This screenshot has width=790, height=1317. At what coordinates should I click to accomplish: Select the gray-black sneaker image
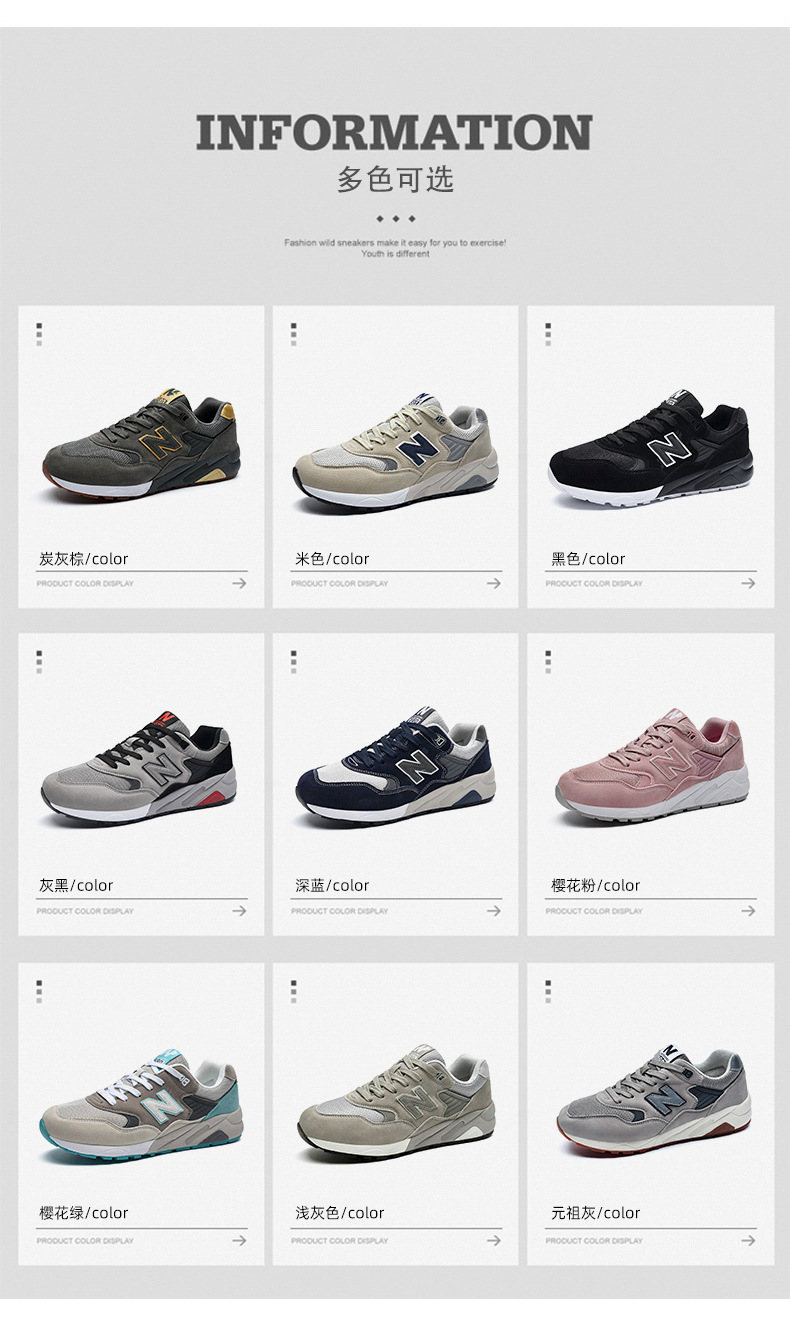click(x=139, y=768)
